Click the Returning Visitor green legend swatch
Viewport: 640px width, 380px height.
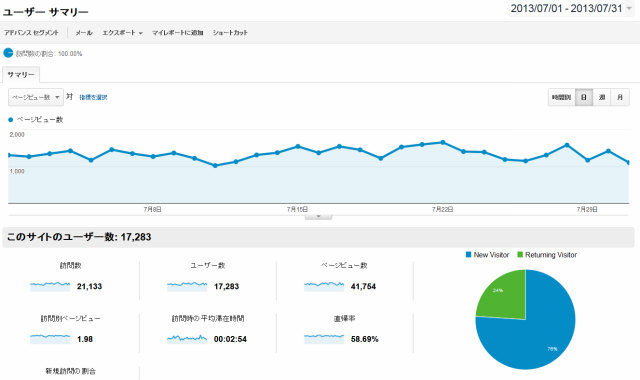tap(520, 255)
